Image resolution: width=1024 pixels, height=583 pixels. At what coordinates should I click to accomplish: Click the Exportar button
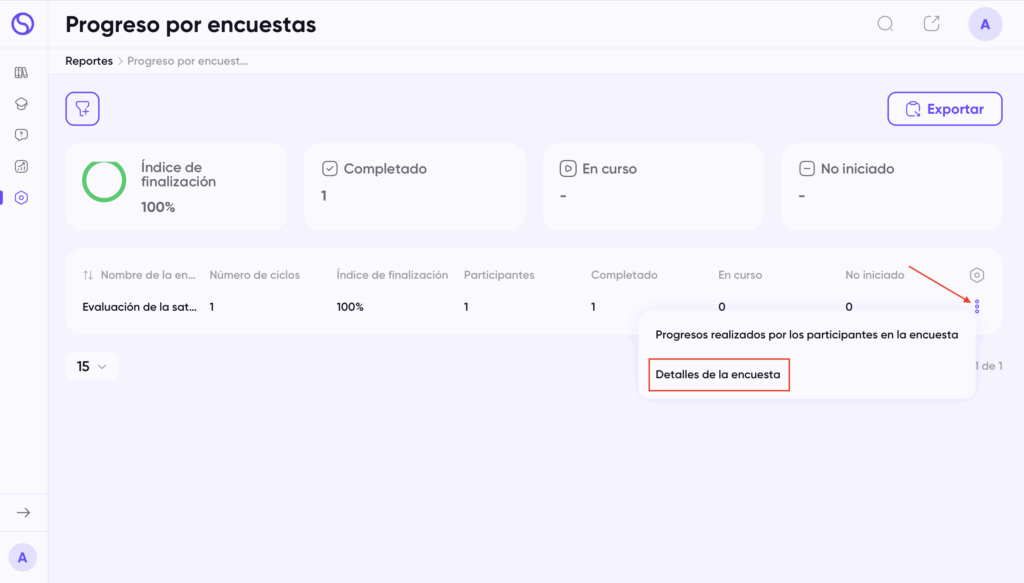[x=944, y=109]
